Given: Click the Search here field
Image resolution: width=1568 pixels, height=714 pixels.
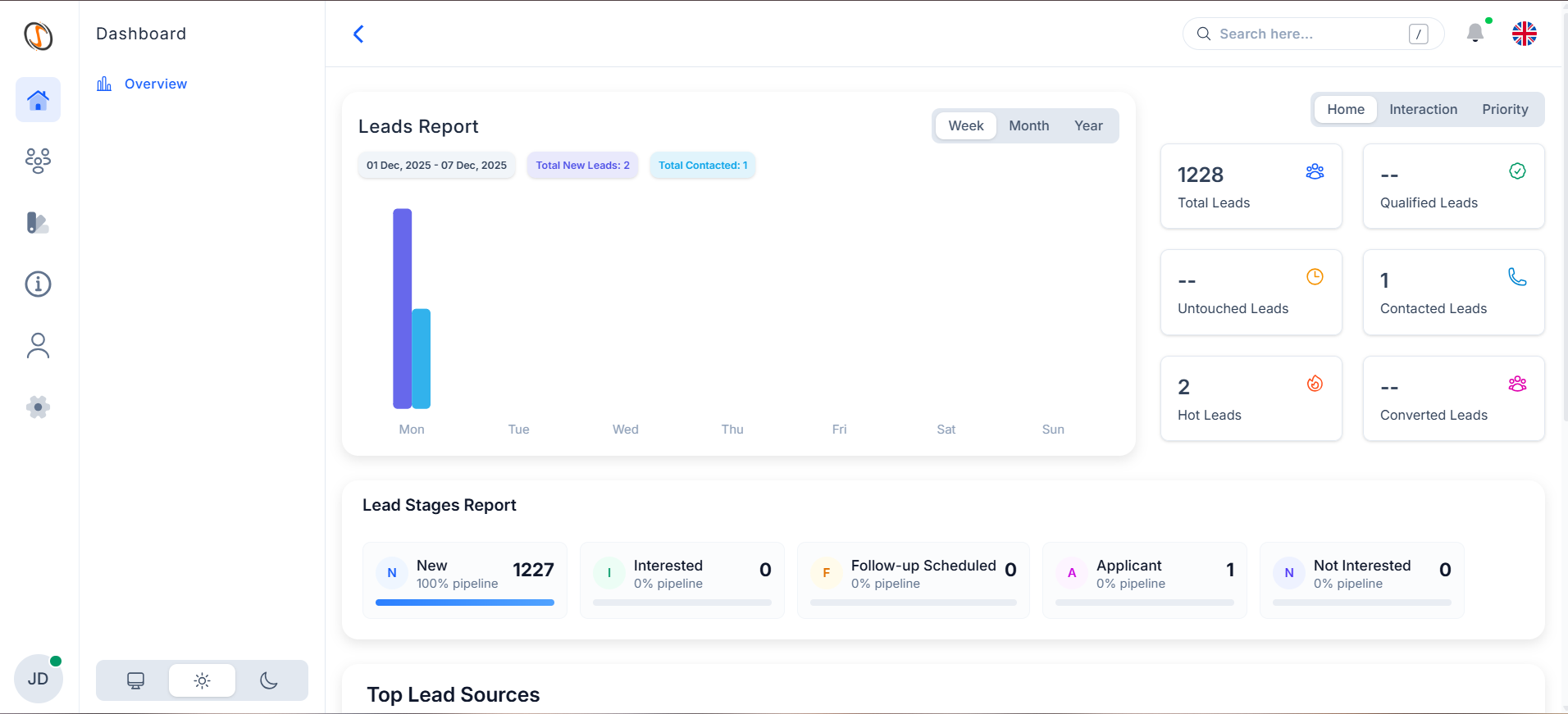Looking at the screenshot, I should [1313, 34].
